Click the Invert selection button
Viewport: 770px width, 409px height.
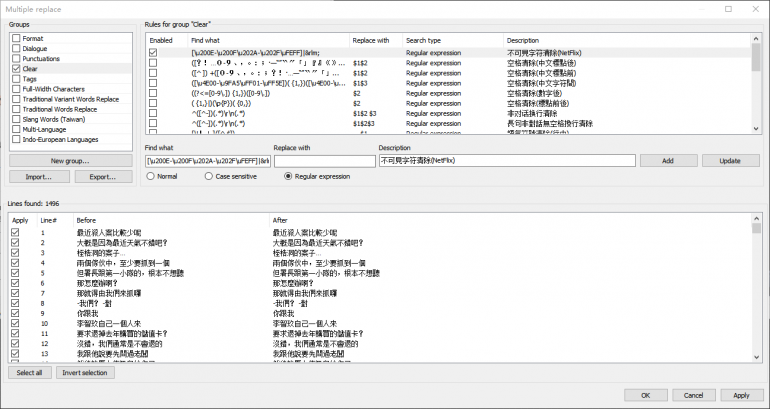[85, 373]
